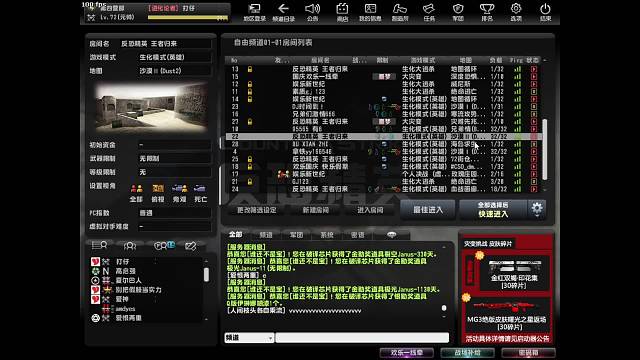
Task: Click room list scroll-up arrow
Action: (x=544, y=60)
